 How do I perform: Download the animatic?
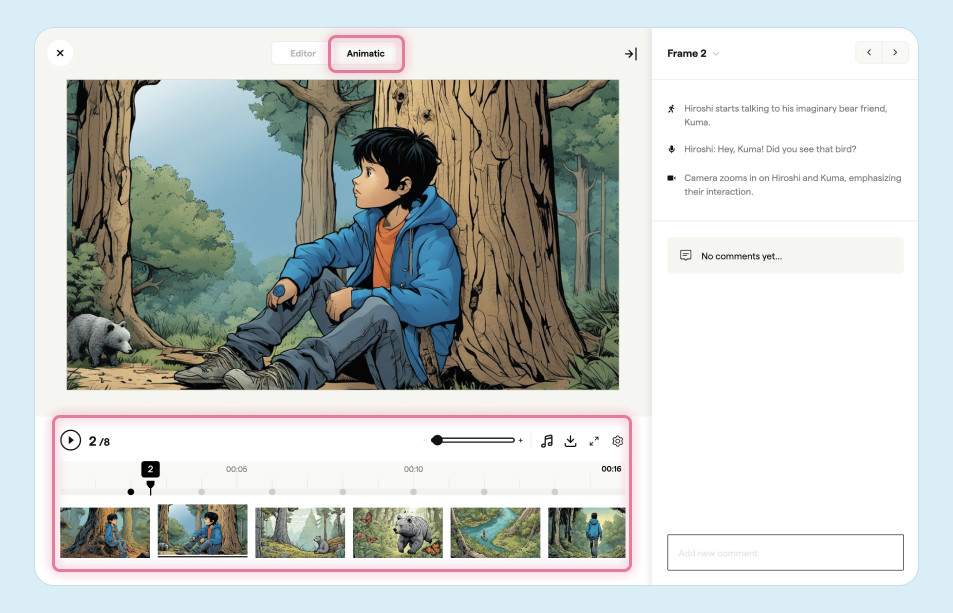point(570,441)
